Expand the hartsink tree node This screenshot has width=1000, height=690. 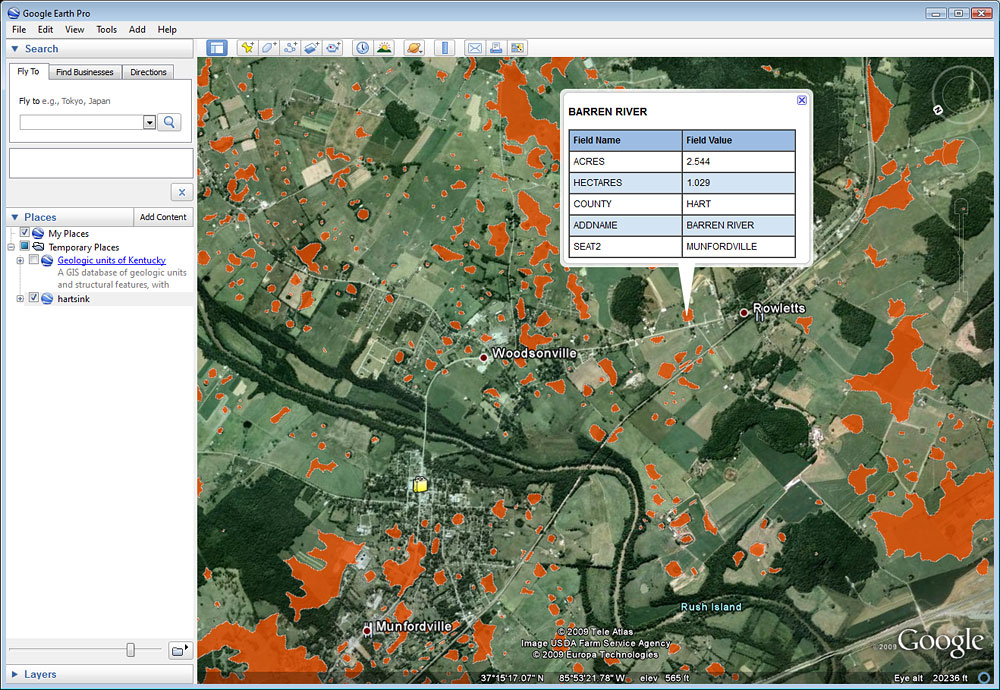[x=20, y=298]
